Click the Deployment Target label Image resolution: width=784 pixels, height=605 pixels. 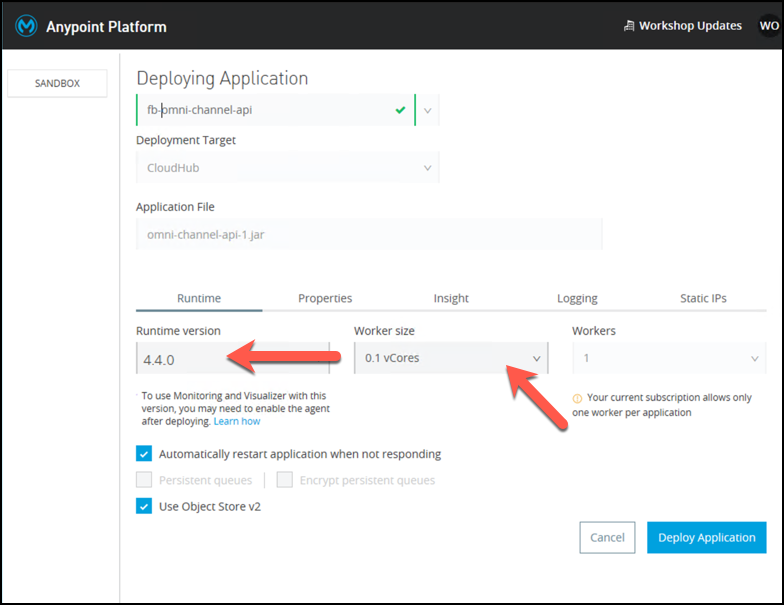(x=186, y=140)
